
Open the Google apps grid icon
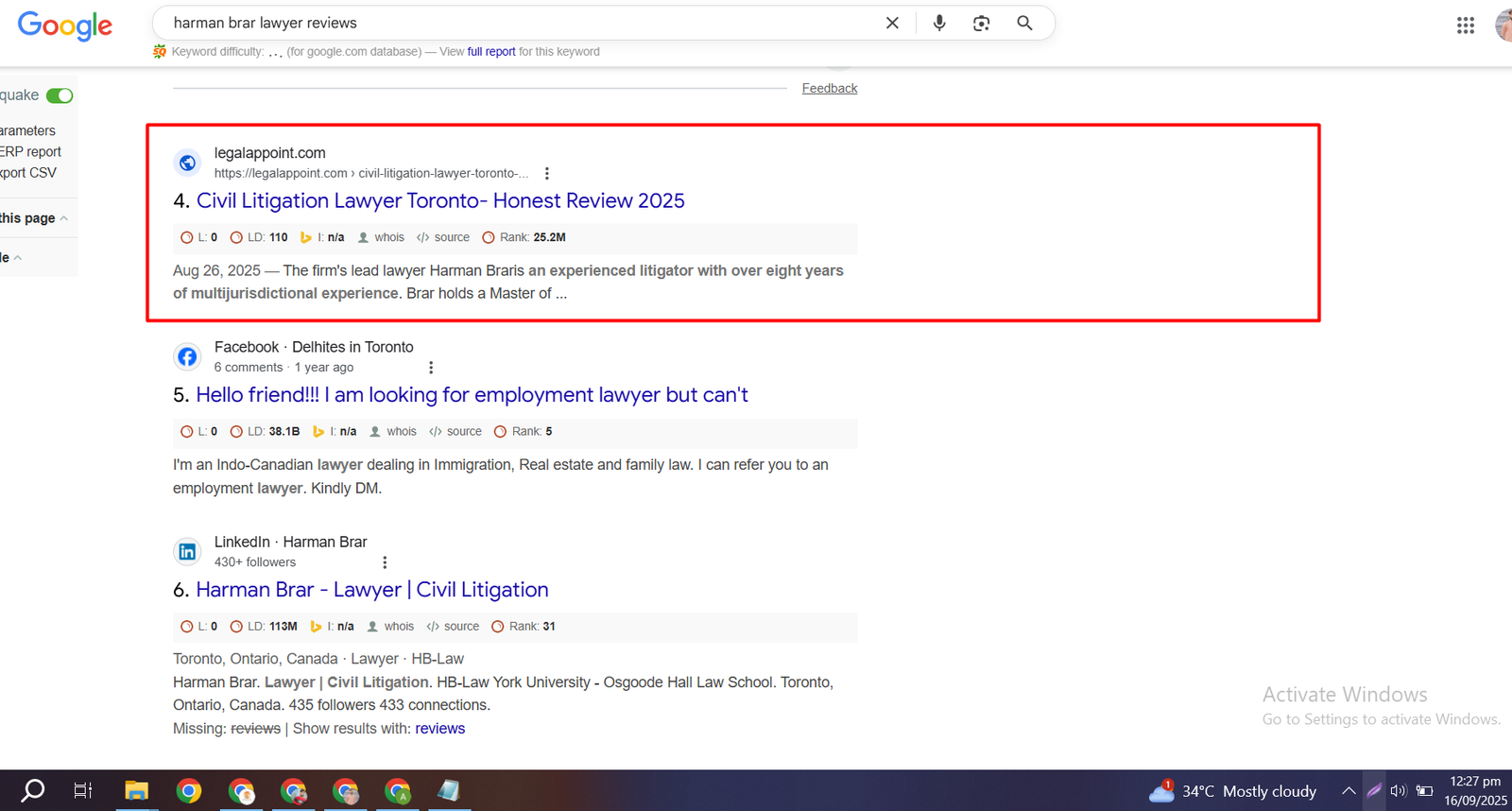1465,26
